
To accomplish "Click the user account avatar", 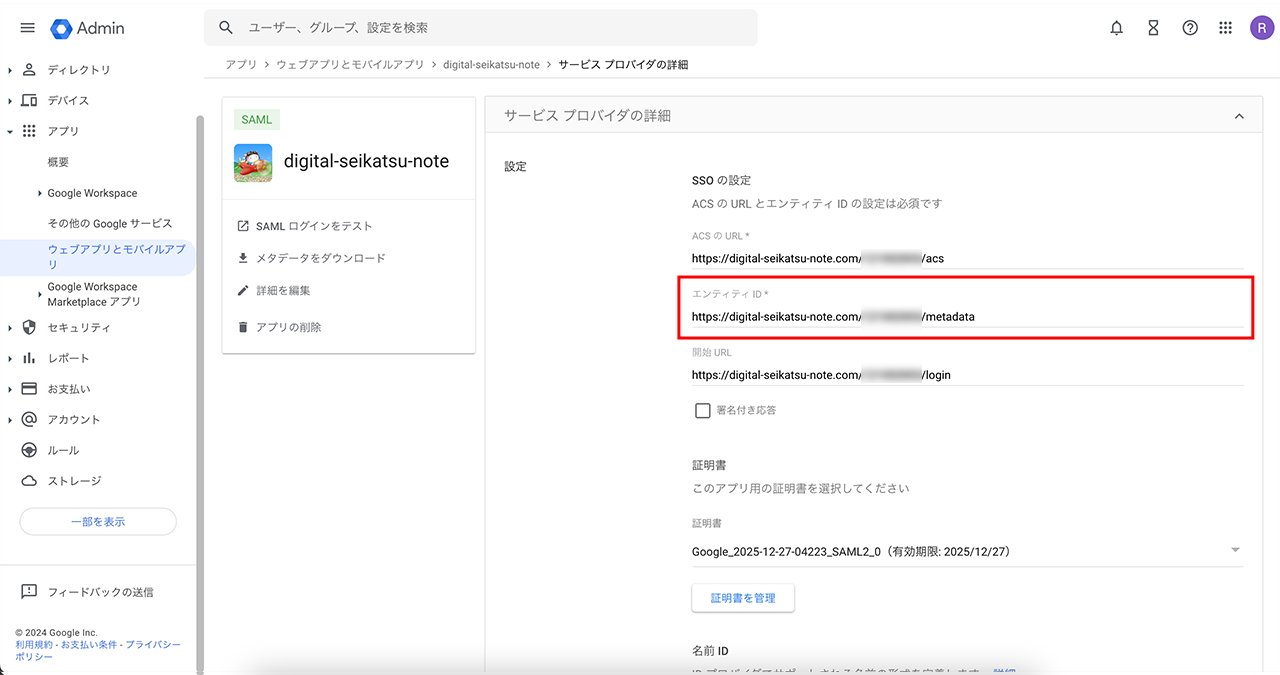I will pos(1262,28).
